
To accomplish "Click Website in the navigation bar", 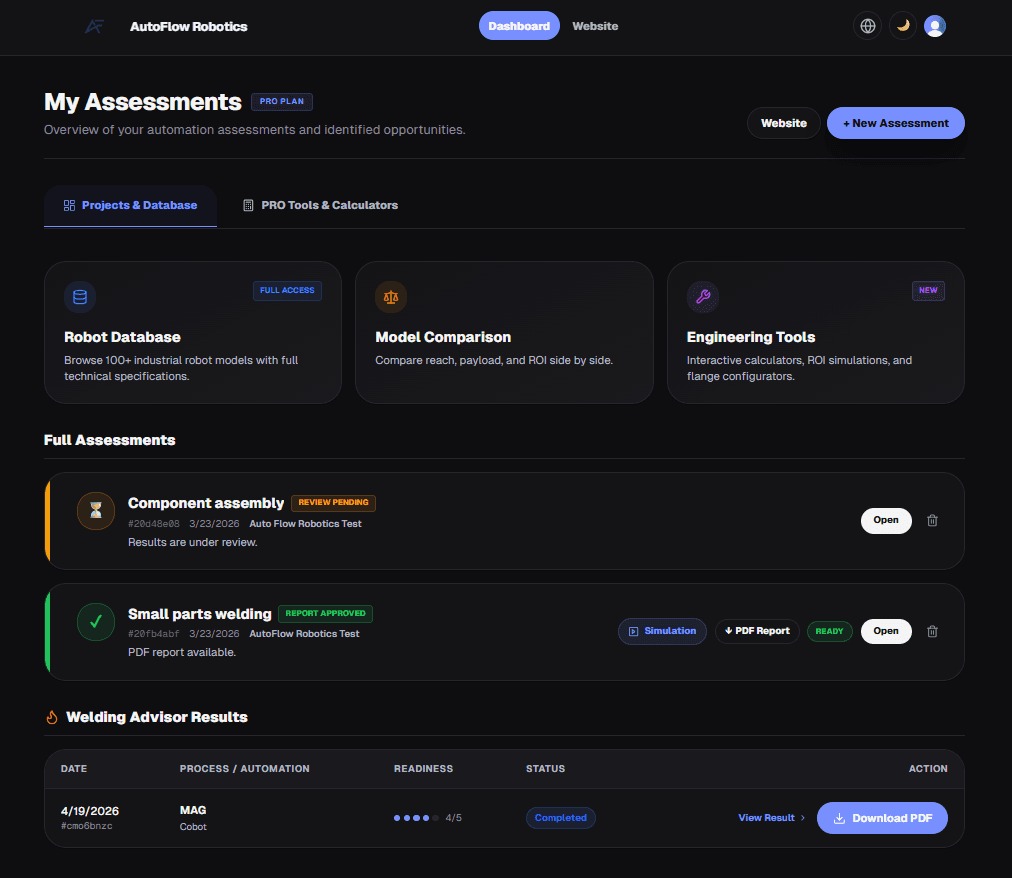I will [x=595, y=26].
